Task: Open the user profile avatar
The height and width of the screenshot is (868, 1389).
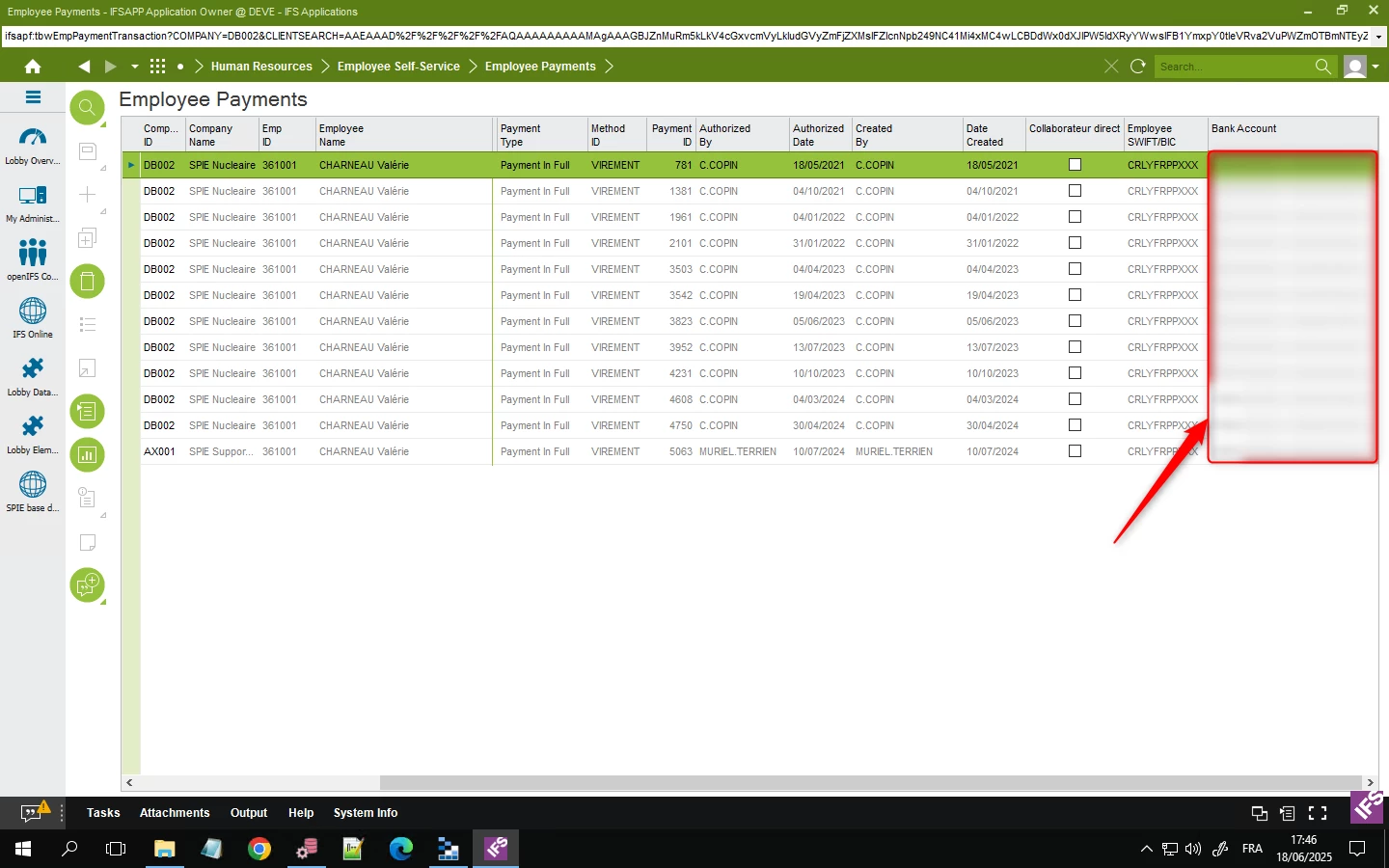Action: [1355, 67]
